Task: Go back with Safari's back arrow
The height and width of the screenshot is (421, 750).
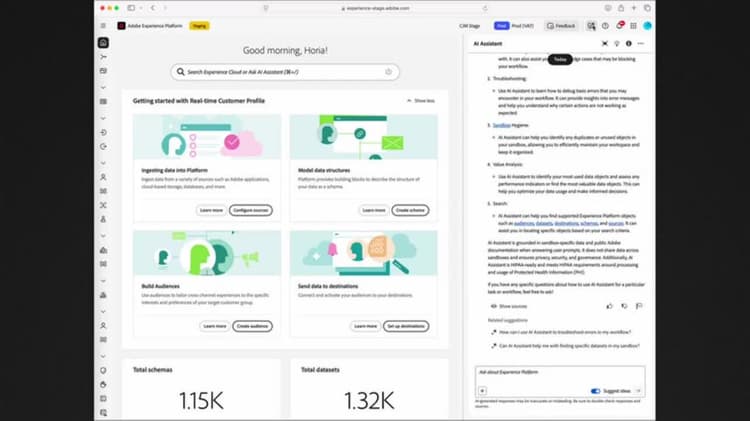Action: click(153, 8)
